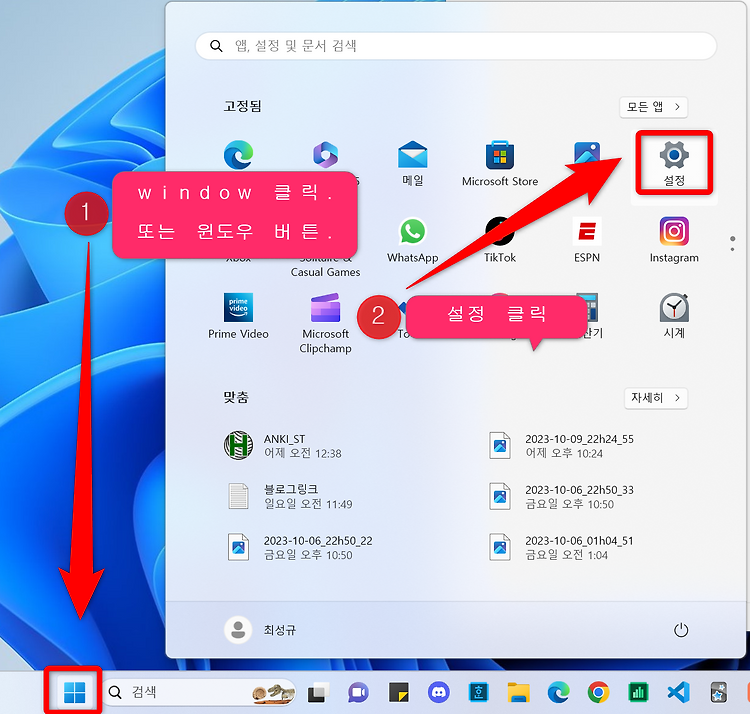Launch Visual Studio Code from taskbar

pos(678,692)
